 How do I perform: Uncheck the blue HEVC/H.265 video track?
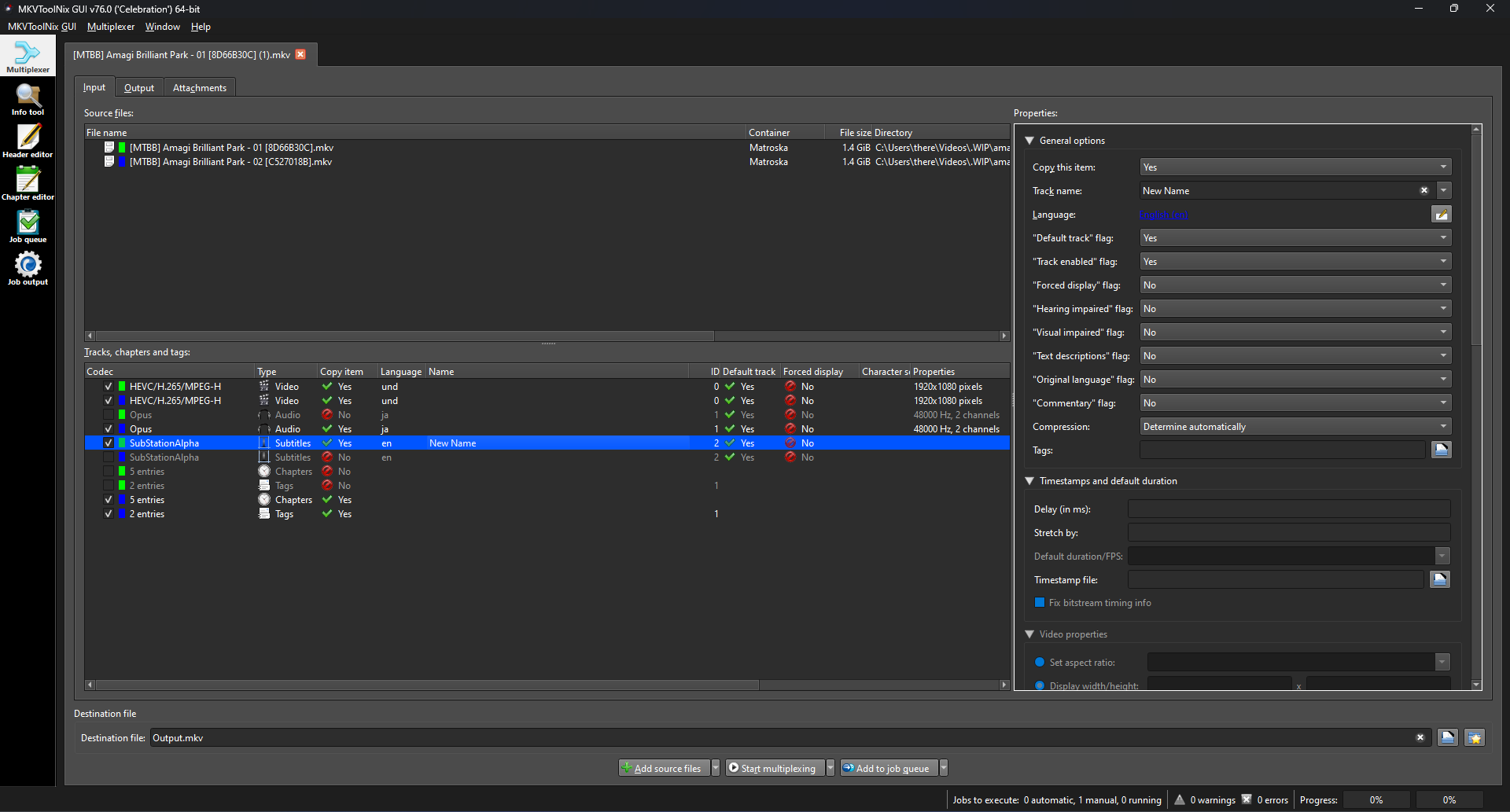point(109,400)
